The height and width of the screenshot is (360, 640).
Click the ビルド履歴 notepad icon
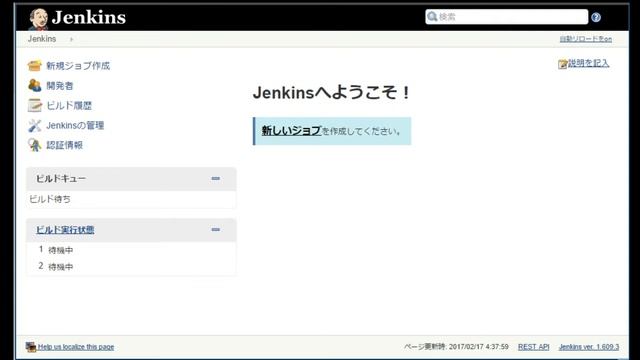pyautogui.click(x=35, y=105)
